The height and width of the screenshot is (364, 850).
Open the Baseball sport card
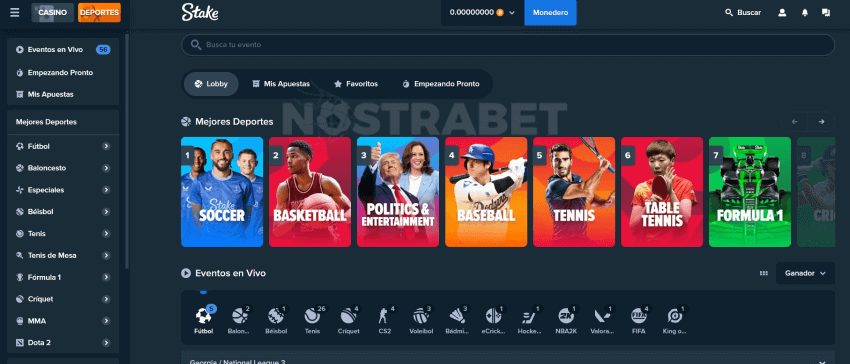click(x=486, y=192)
